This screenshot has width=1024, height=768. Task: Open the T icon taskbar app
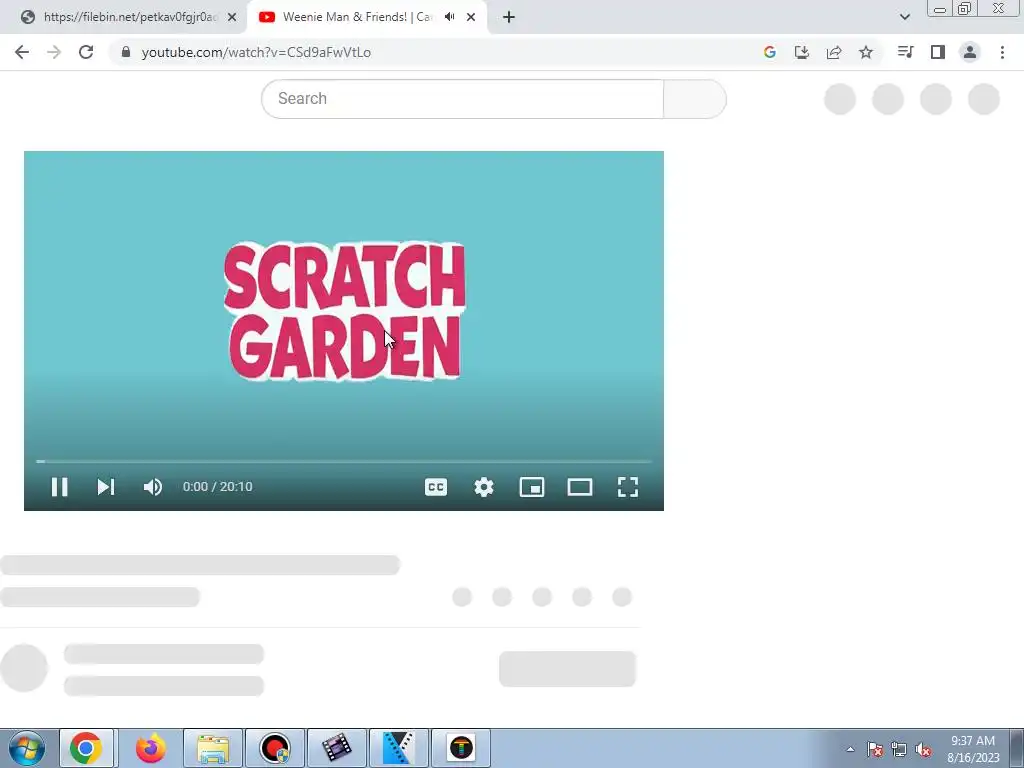point(460,748)
